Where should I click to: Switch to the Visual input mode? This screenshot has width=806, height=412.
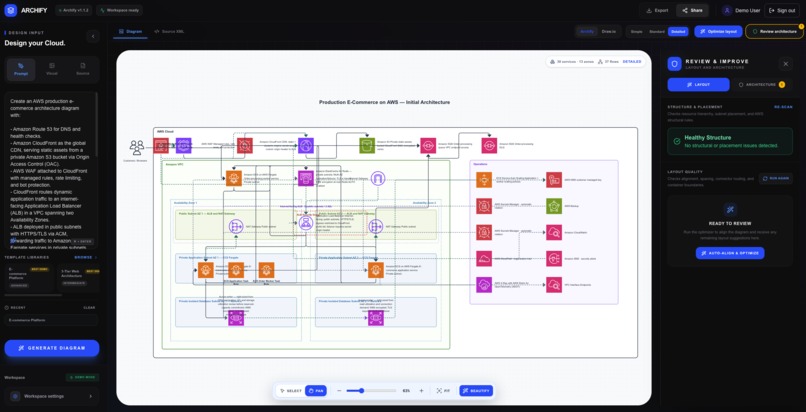(x=52, y=70)
